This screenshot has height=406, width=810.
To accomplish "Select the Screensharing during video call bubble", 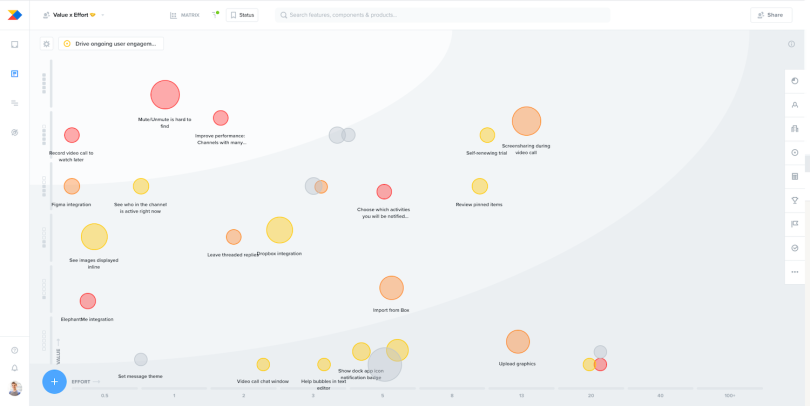I will tap(526, 121).
